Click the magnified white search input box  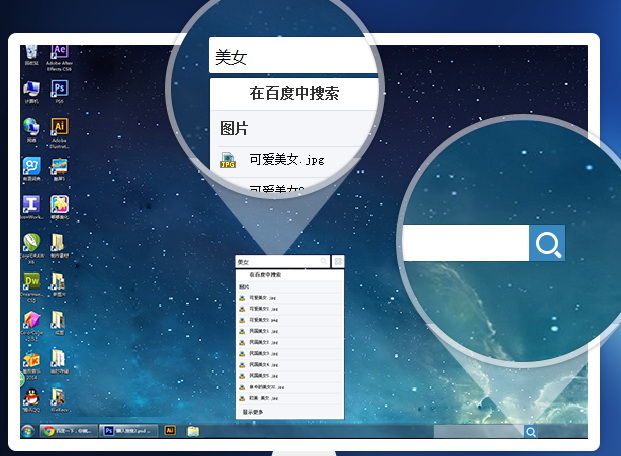click(465, 243)
